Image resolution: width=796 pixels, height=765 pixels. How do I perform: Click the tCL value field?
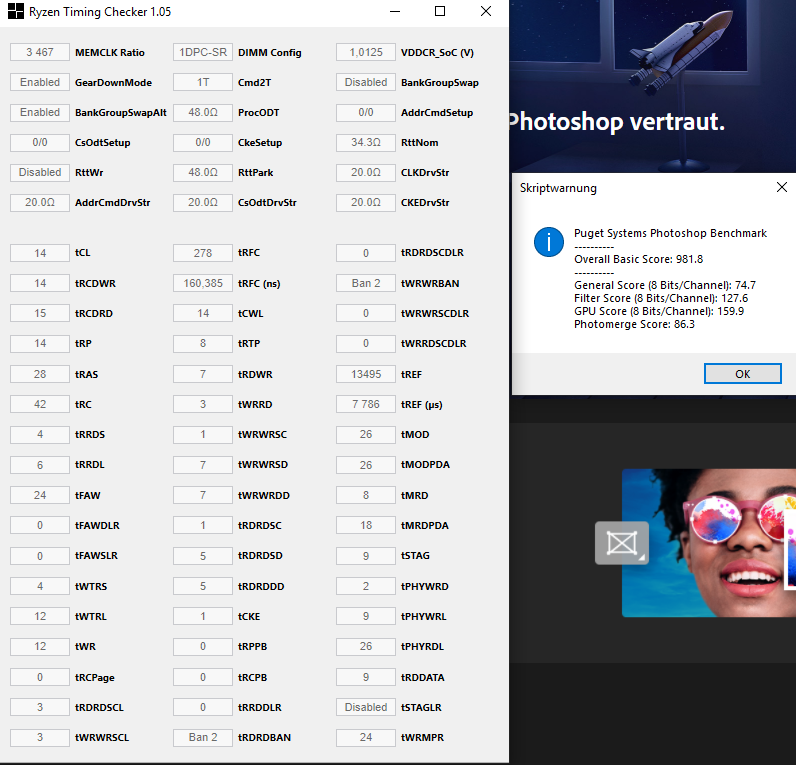tap(40, 253)
